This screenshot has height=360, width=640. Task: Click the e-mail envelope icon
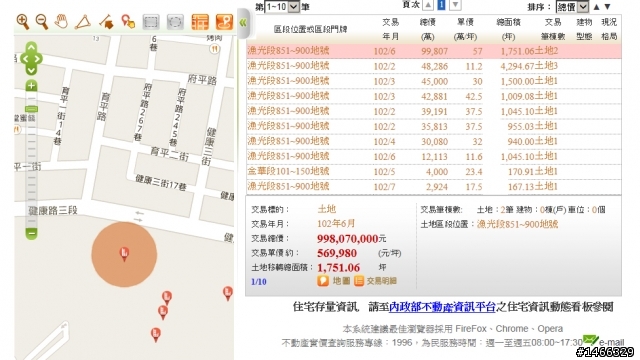pos(590,340)
